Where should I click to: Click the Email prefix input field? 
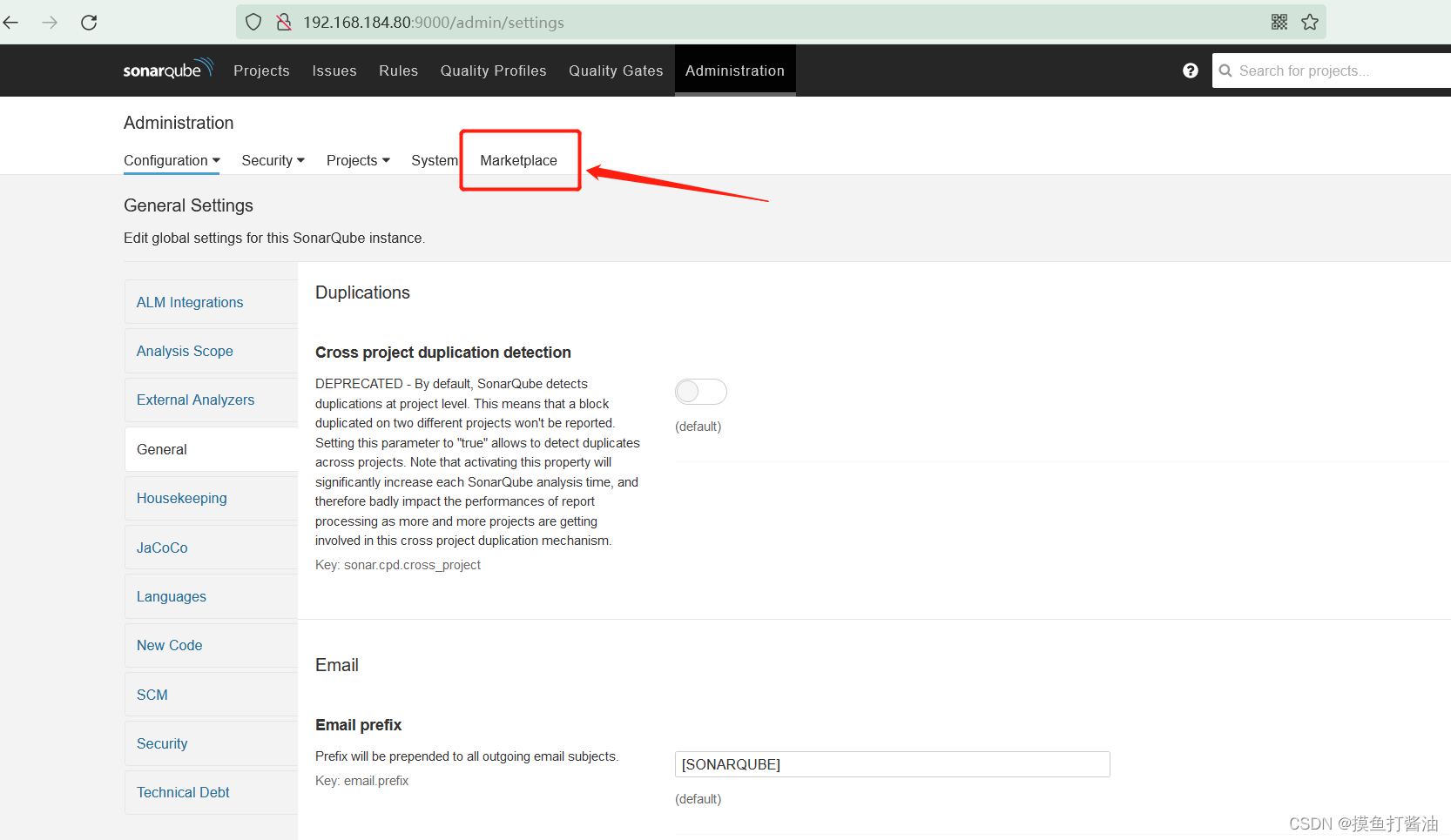[892, 764]
